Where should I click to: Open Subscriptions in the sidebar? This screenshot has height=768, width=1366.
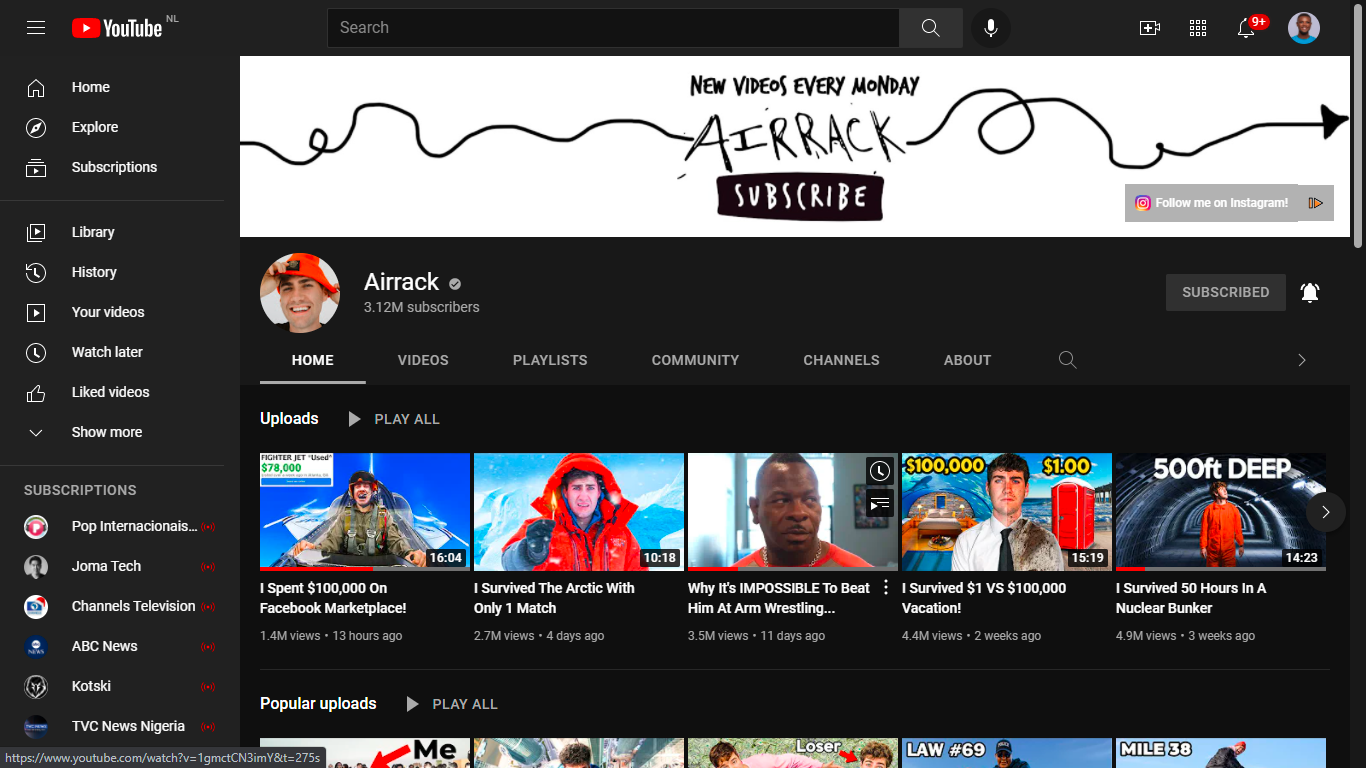(112, 168)
